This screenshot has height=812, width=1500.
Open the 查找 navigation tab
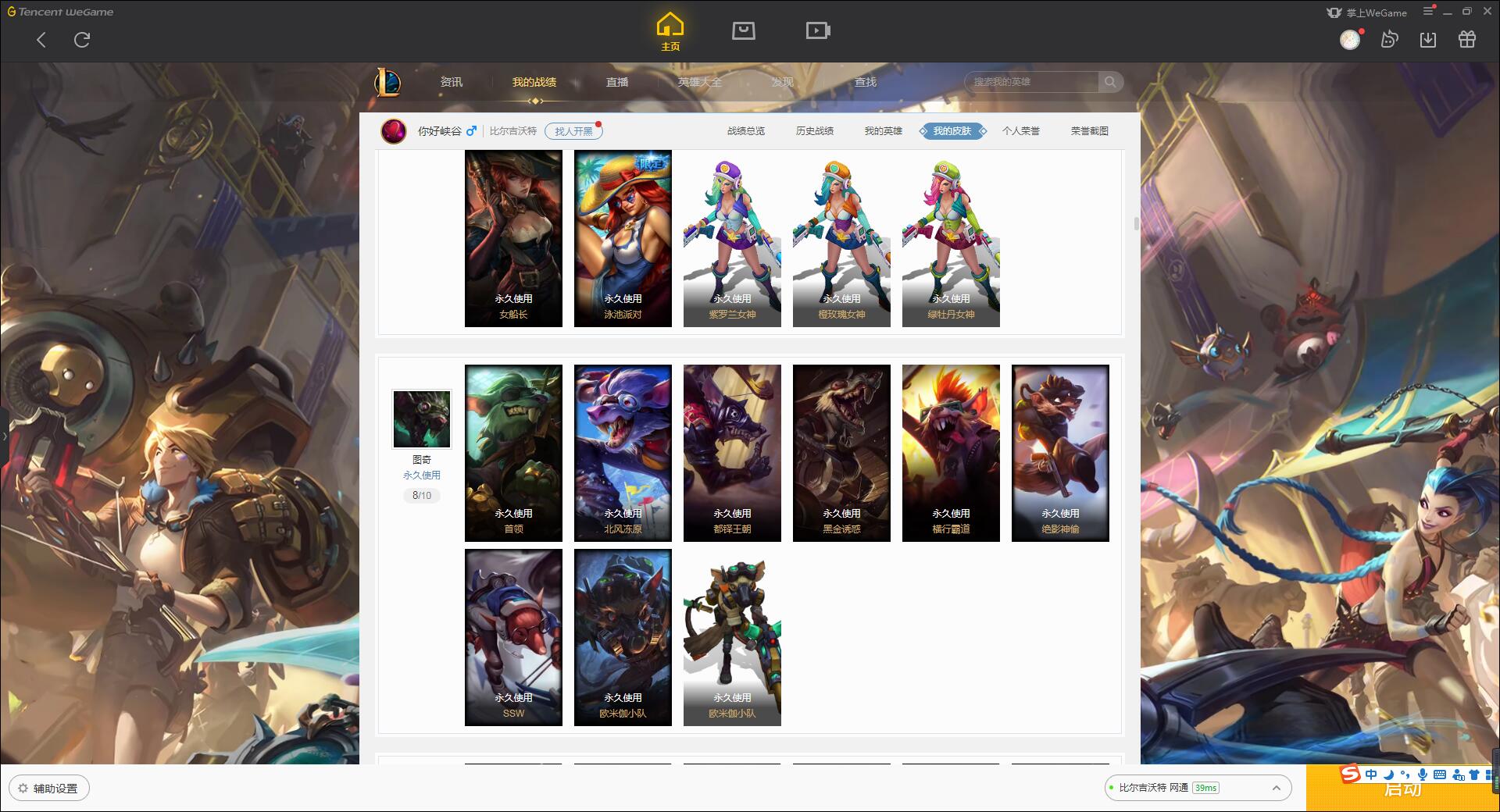click(x=866, y=82)
